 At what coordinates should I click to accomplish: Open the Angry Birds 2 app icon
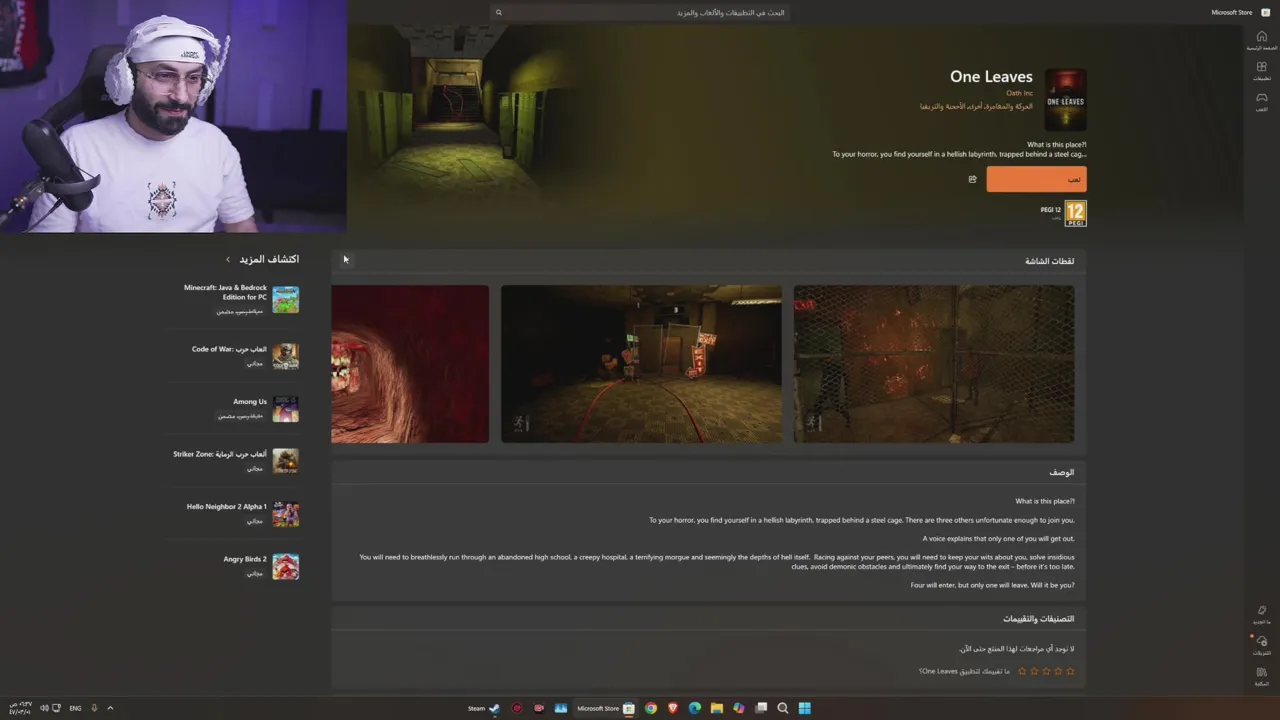tap(285, 566)
